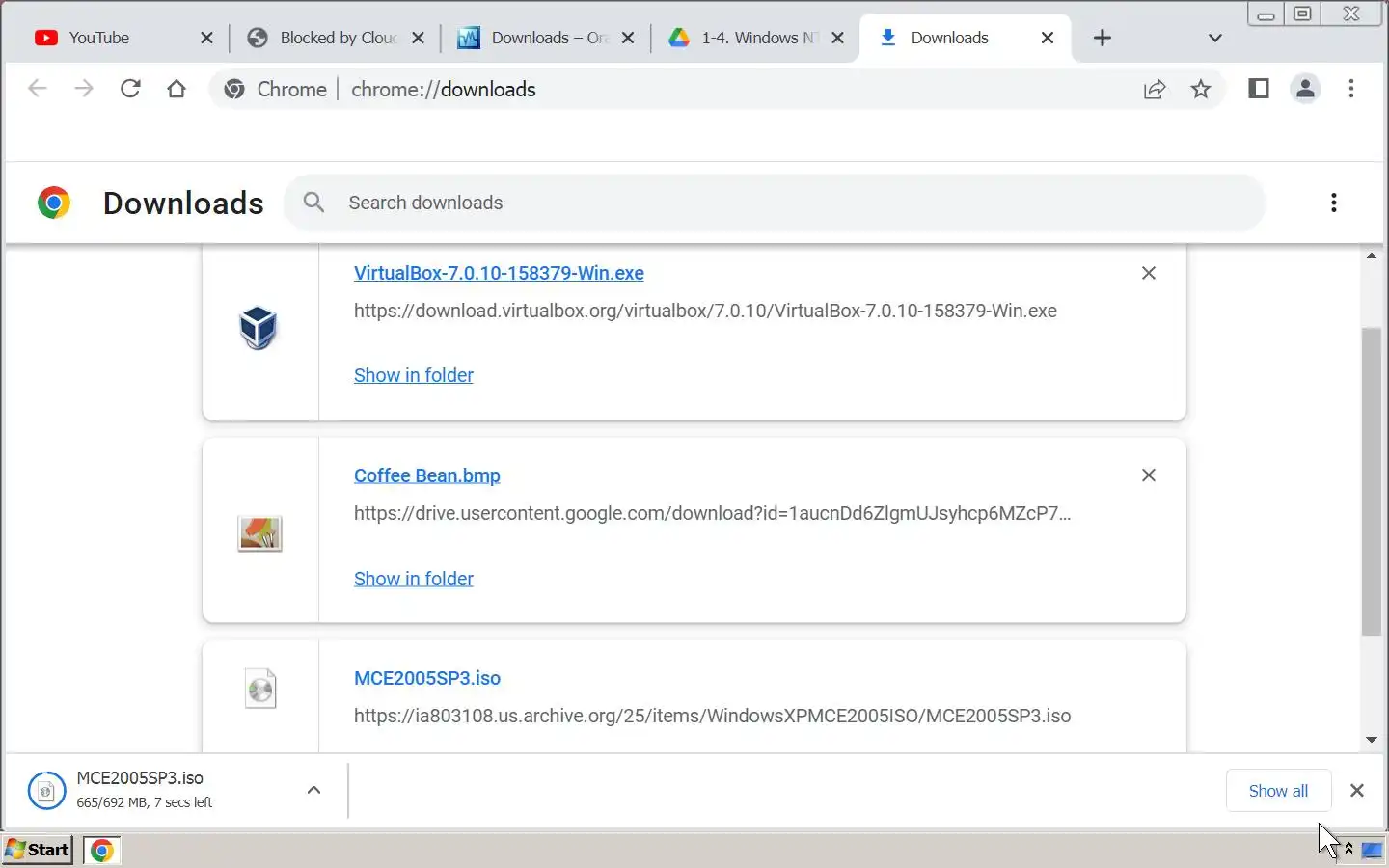
Task: Close the Blocked by Cloudflare tab
Action: pos(418,38)
